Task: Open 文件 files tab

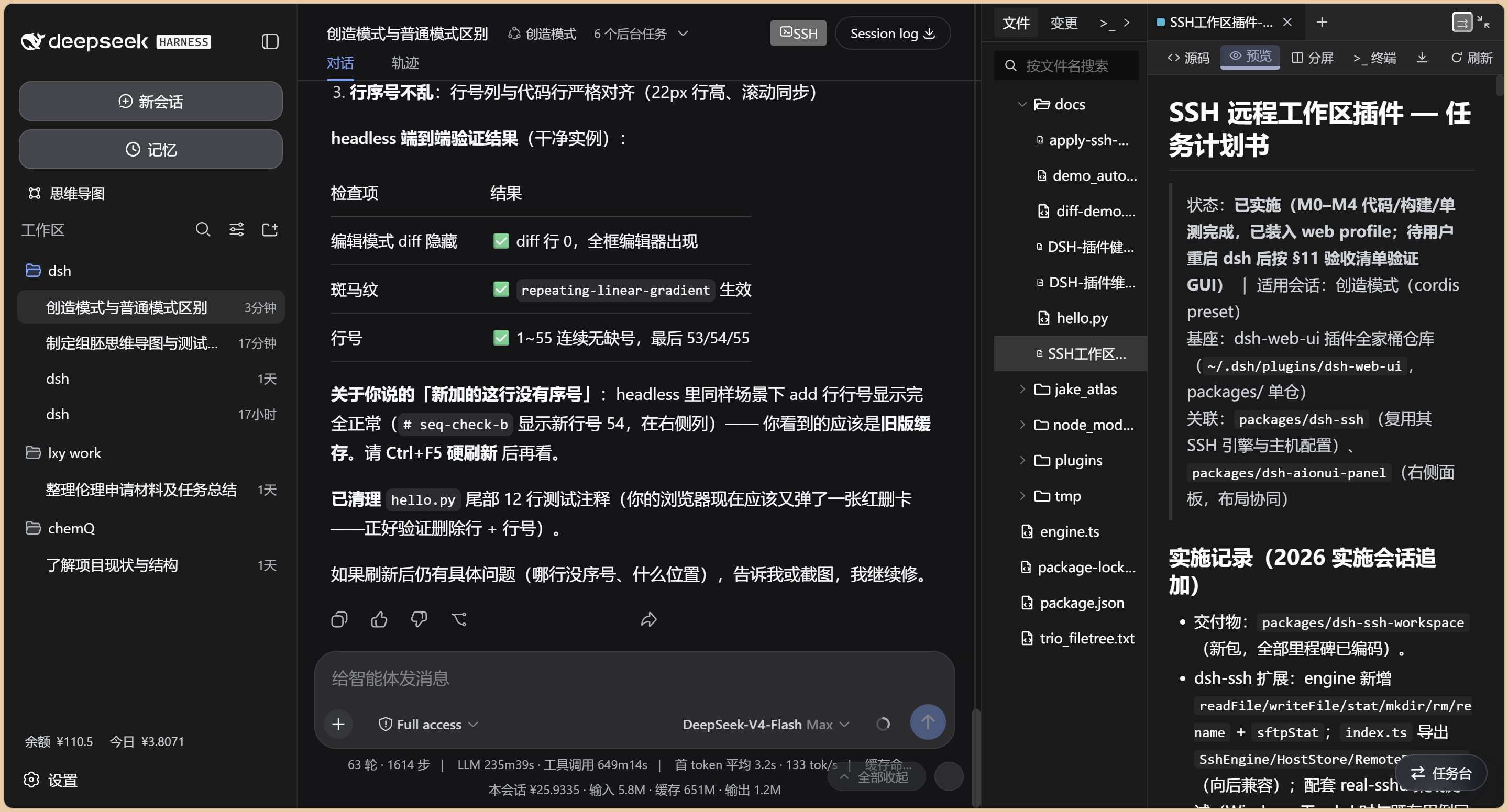Action: (x=1016, y=23)
